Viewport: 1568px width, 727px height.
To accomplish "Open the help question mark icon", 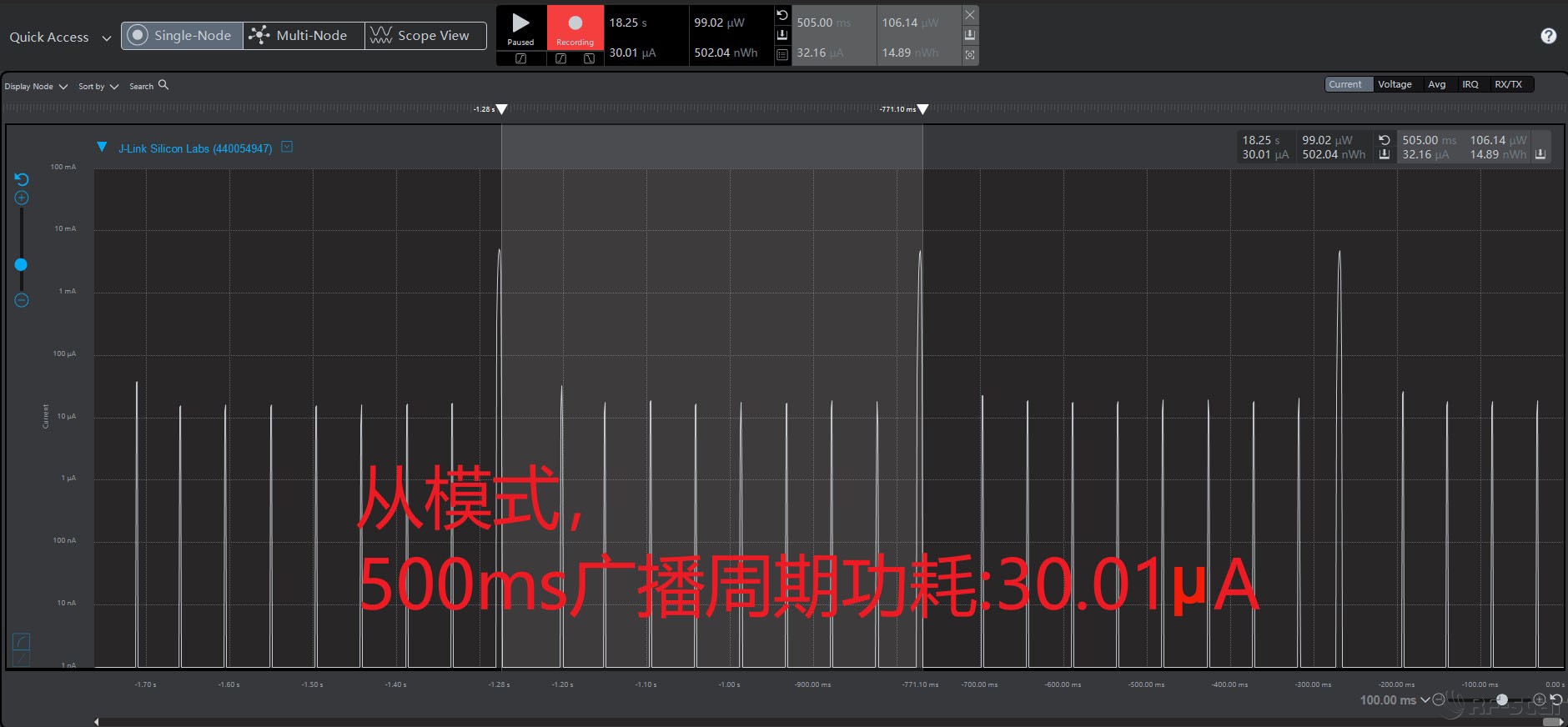I will 1548,36.
